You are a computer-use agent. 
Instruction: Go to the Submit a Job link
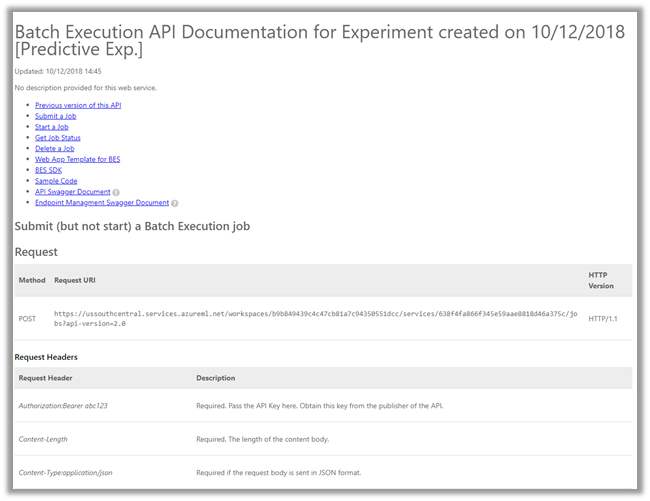click(55, 116)
